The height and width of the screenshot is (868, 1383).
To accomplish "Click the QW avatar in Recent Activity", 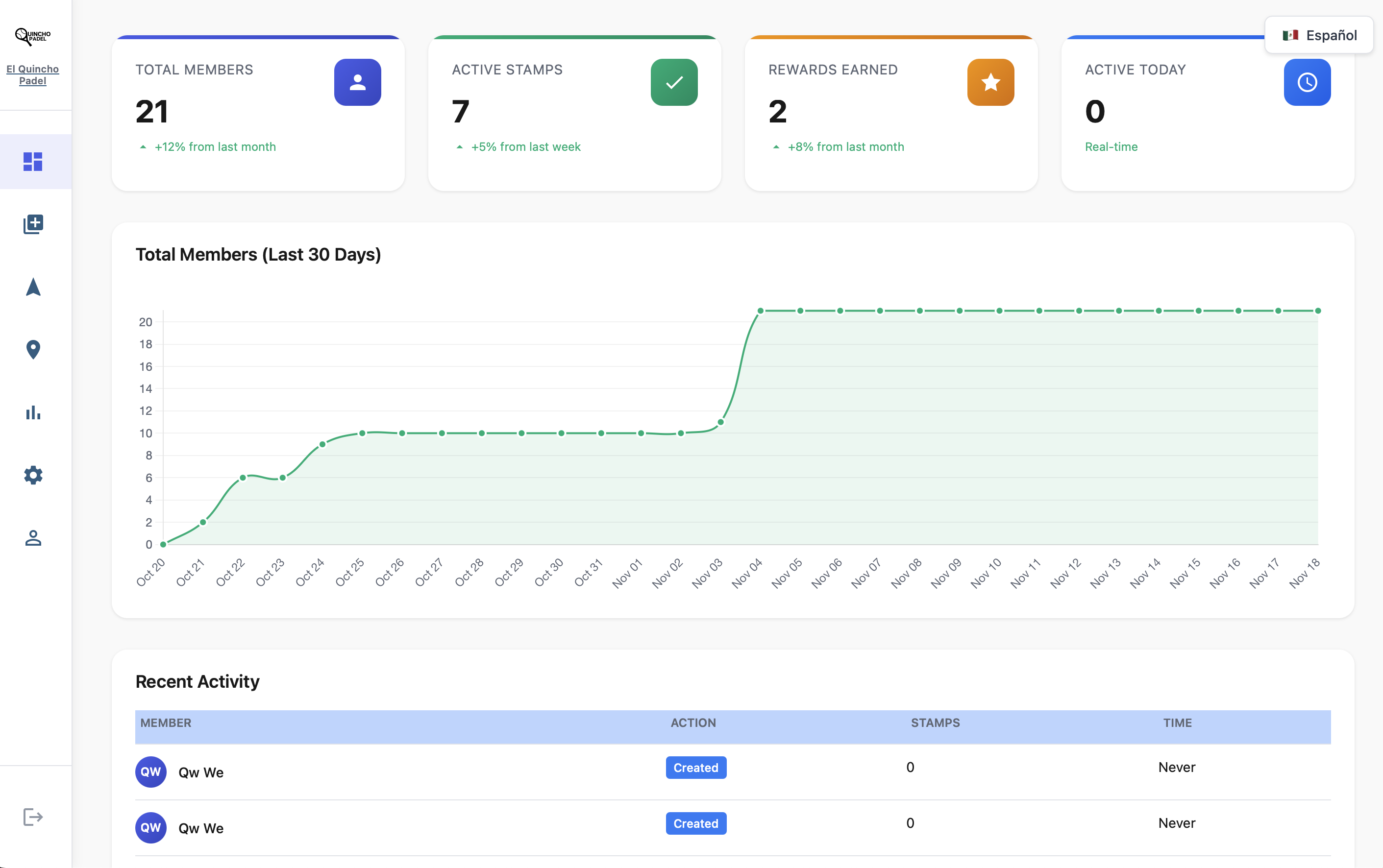I will tap(150, 772).
